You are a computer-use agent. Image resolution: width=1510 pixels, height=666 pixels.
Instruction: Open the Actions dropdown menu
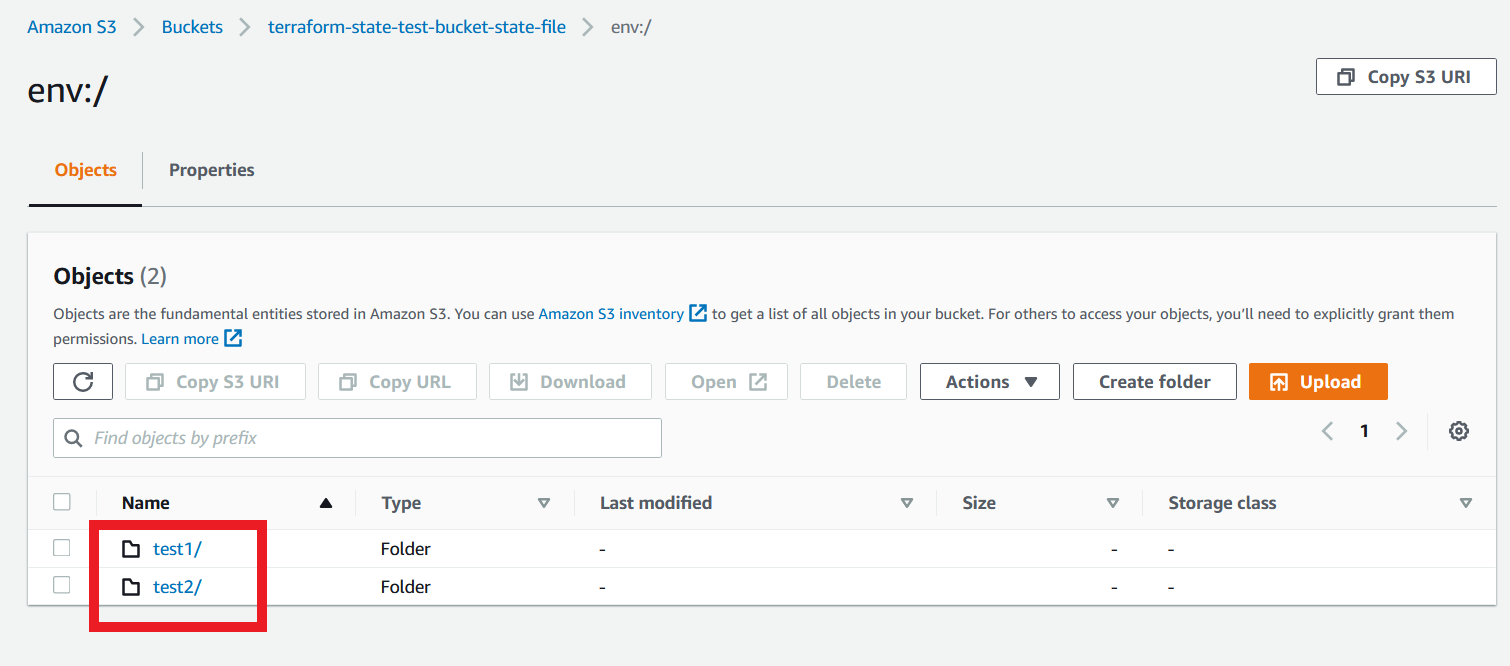(x=989, y=382)
